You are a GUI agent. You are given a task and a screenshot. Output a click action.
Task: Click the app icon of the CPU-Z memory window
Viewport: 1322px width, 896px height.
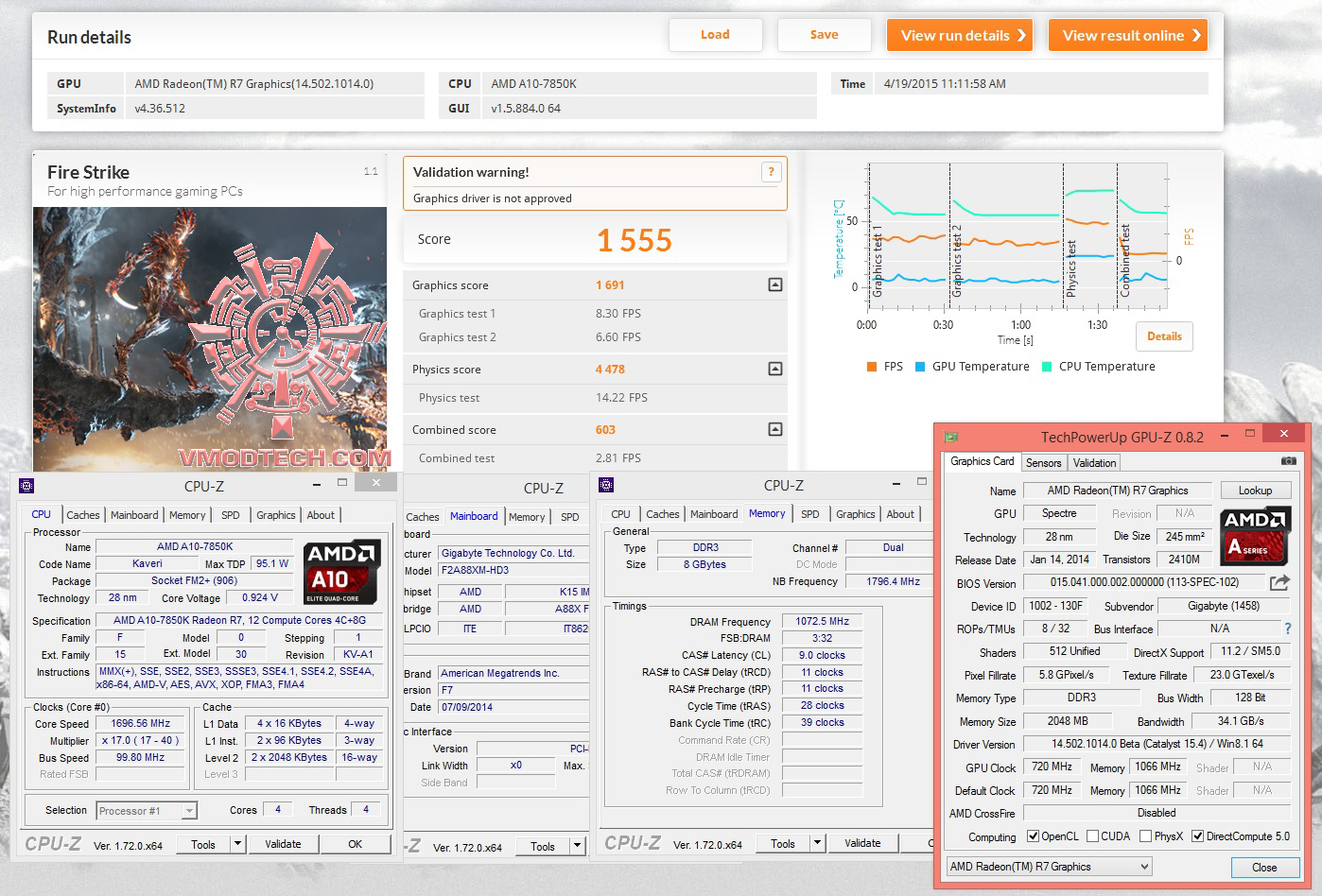tap(606, 485)
